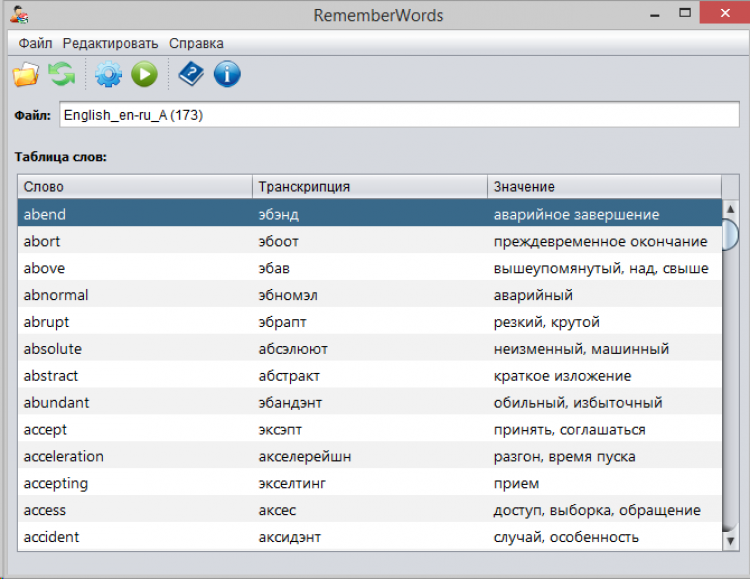Open a word file with the folder icon
The height and width of the screenshot is (579, 750).
click(25, 74)
